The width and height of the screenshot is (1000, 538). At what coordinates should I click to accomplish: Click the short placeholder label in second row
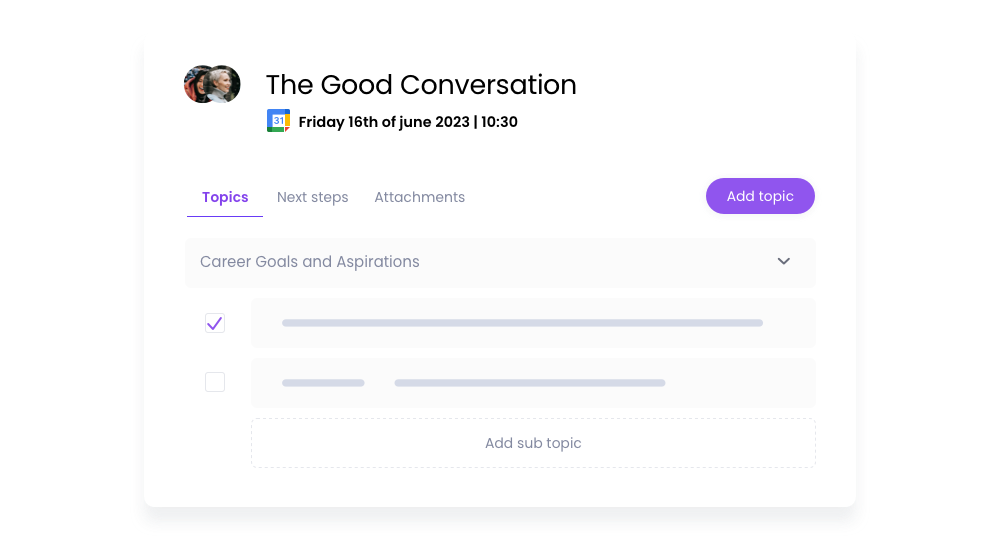point(323,383)
